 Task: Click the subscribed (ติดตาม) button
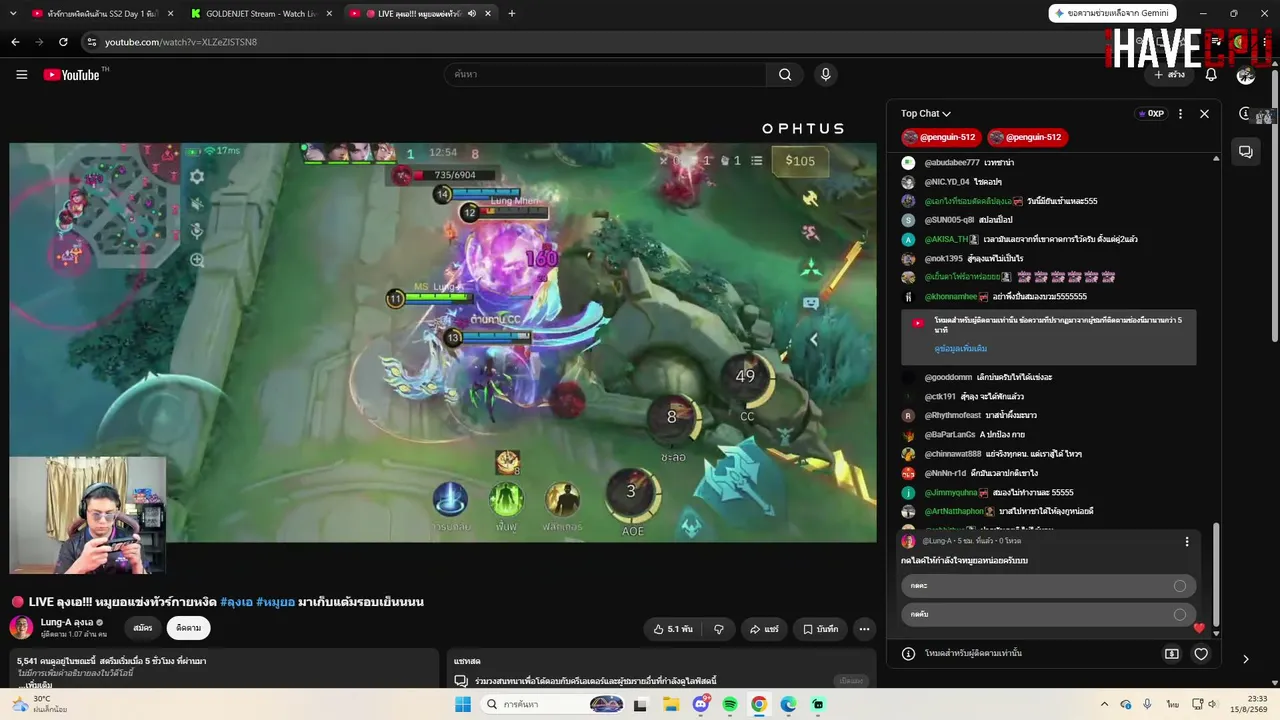(188, 628)
